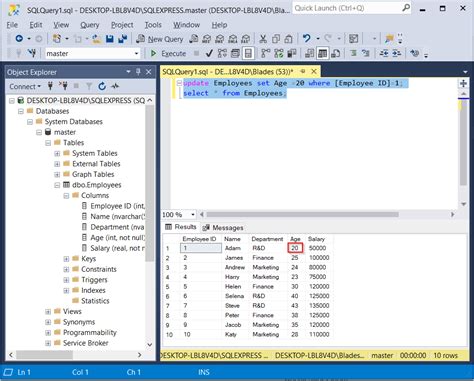This screenshot has width=474, height=381.
Task: Click the Copy icon in toolbar
Action: click(276, 39)
